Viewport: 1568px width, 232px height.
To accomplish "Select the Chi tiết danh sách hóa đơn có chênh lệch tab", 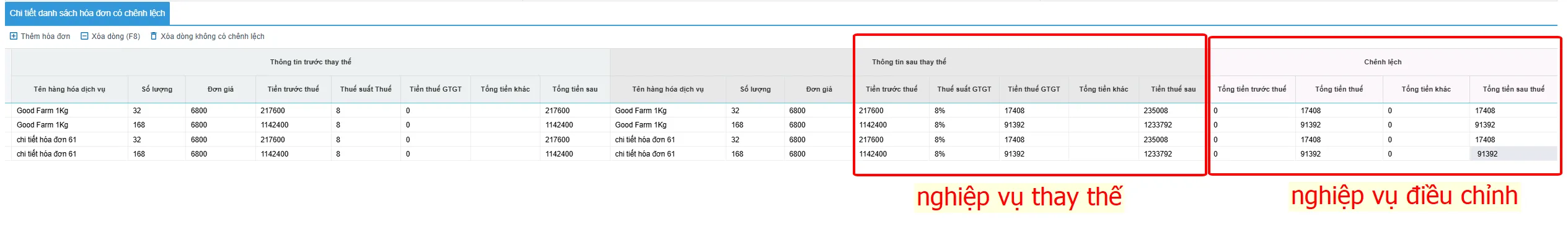I will [87, 13].
